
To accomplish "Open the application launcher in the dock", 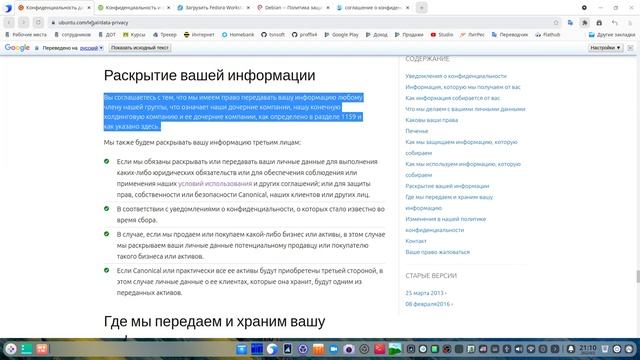I will point(11,349).
